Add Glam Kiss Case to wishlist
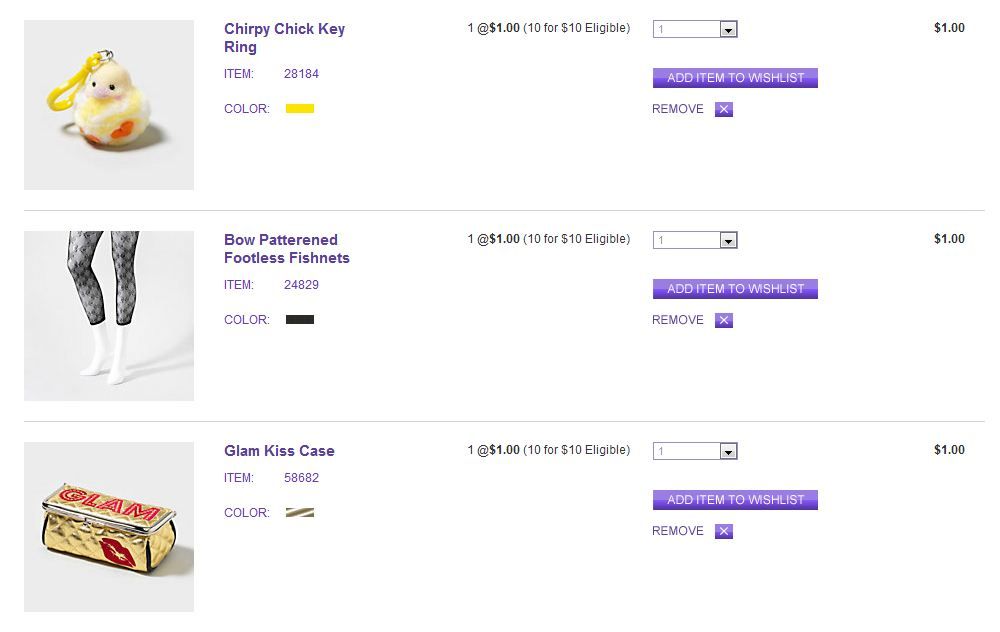Screen dimensions: 1000x632 click(x=735, y=500)
